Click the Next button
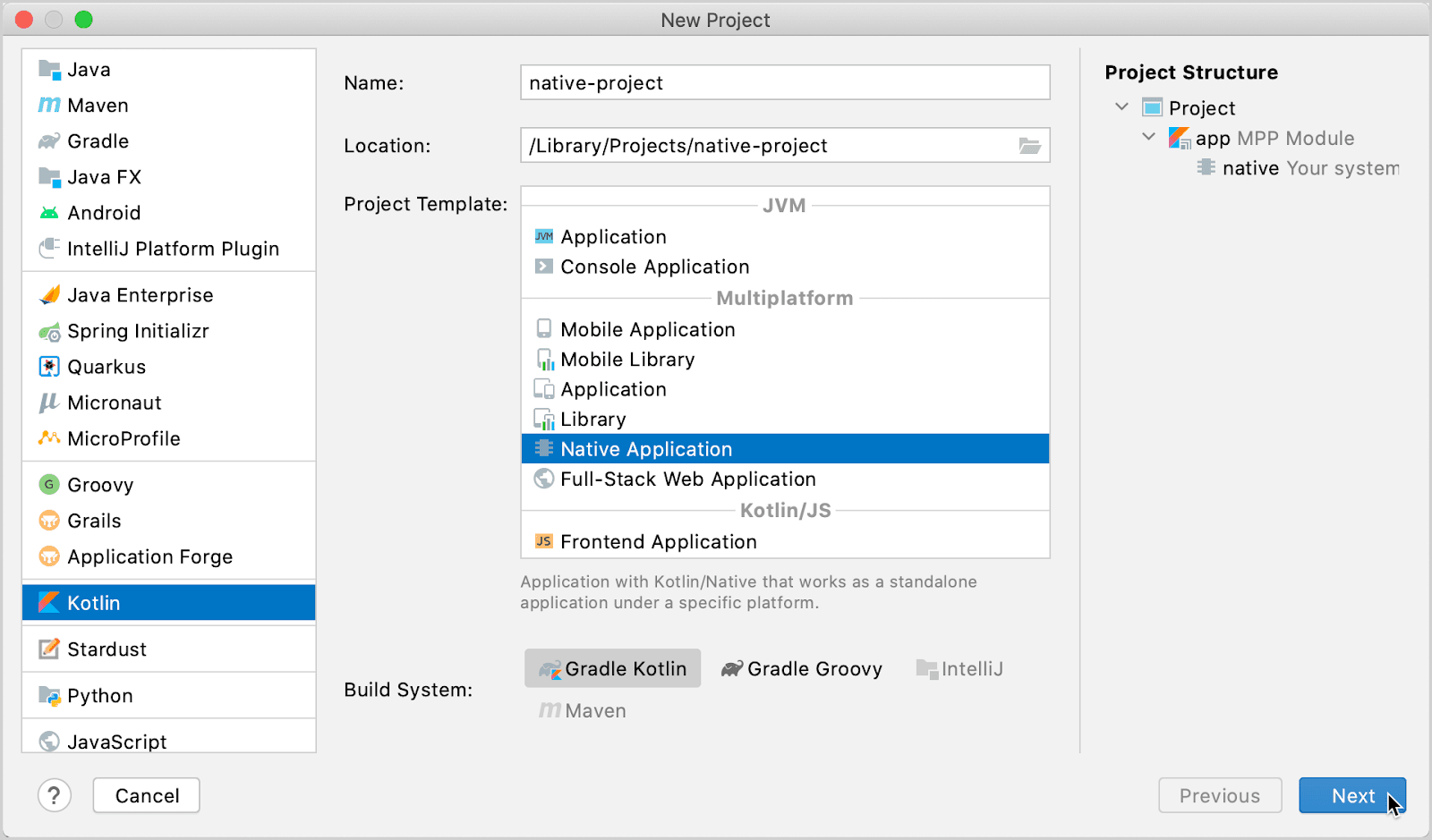Image resolution: width=1432 pixels, height=840 pixels. coord(1352,795)
